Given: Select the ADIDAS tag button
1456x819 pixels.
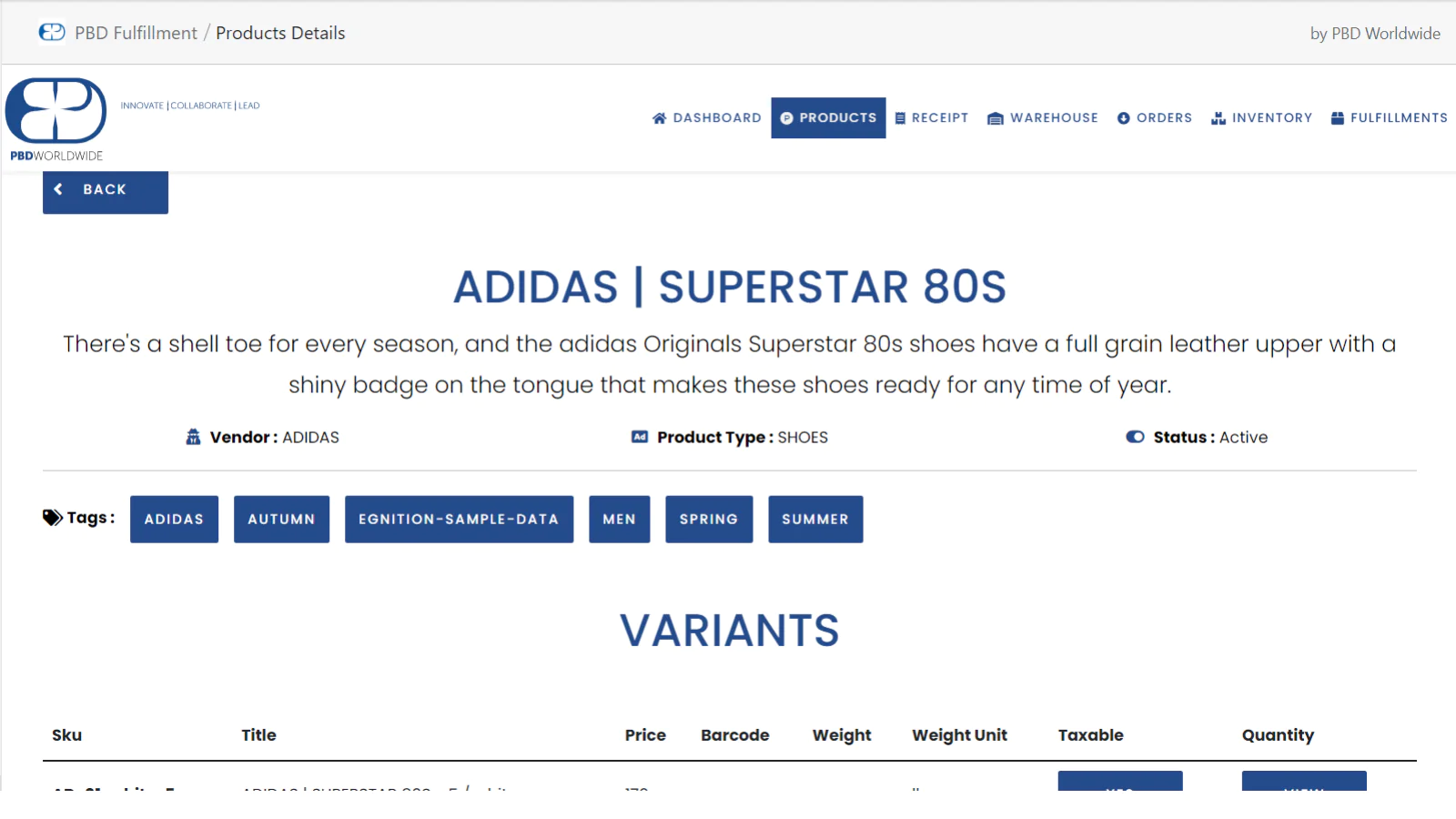Looking at the screenshot, I should pyautogui.click(x=174, y=520).
